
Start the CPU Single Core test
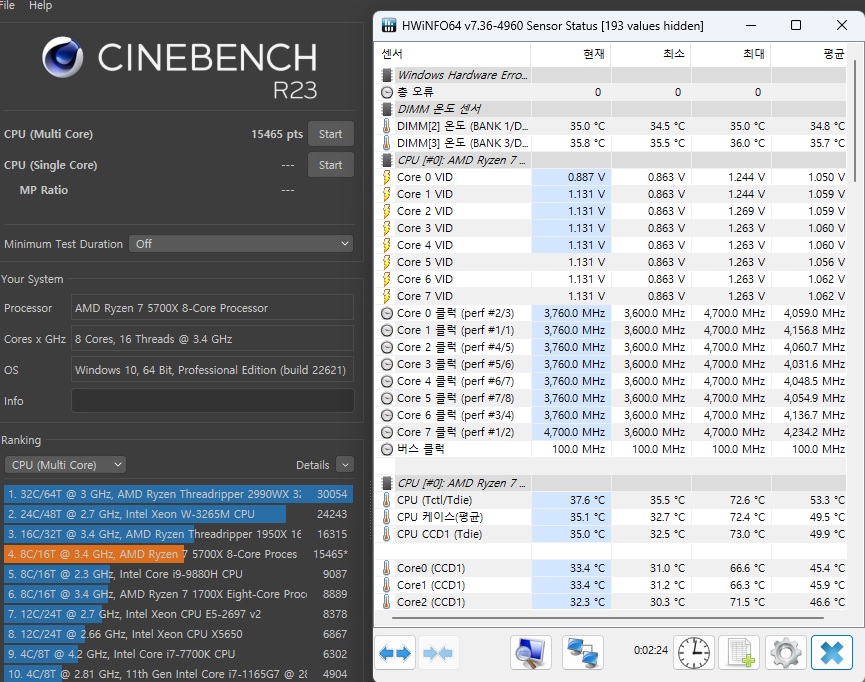point(330,165)
